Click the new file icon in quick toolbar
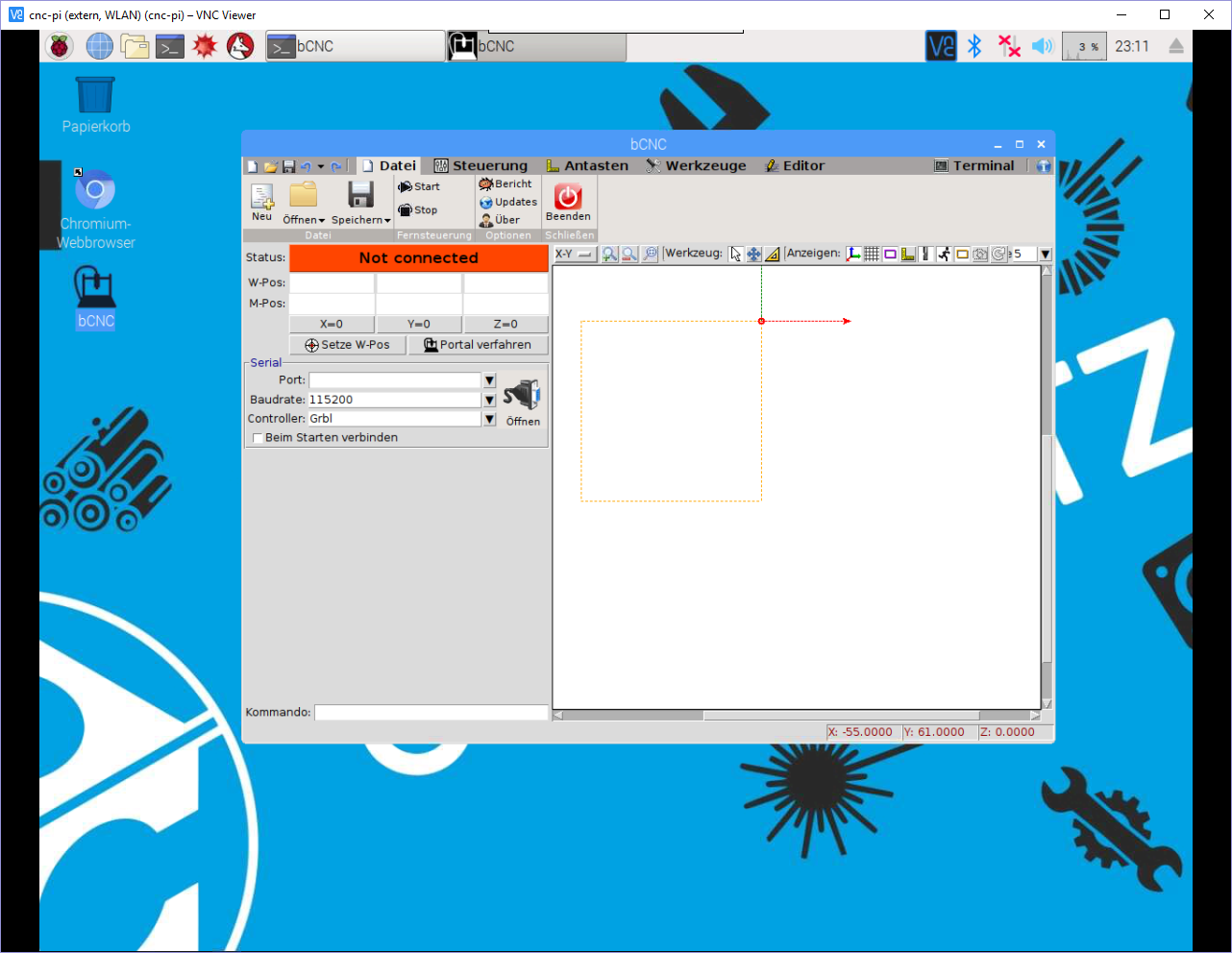Viewport: 1232px width, 953px height. tap(253, 166)
